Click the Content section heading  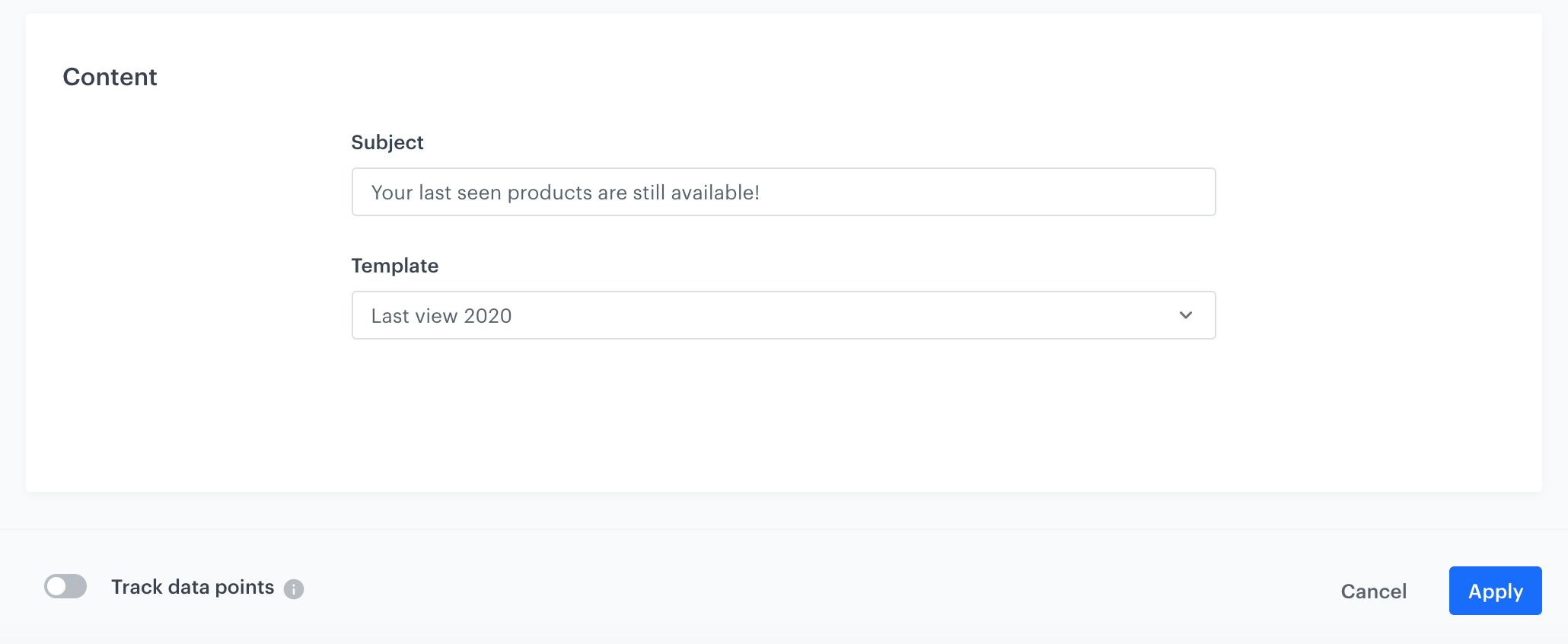(110, 76)
